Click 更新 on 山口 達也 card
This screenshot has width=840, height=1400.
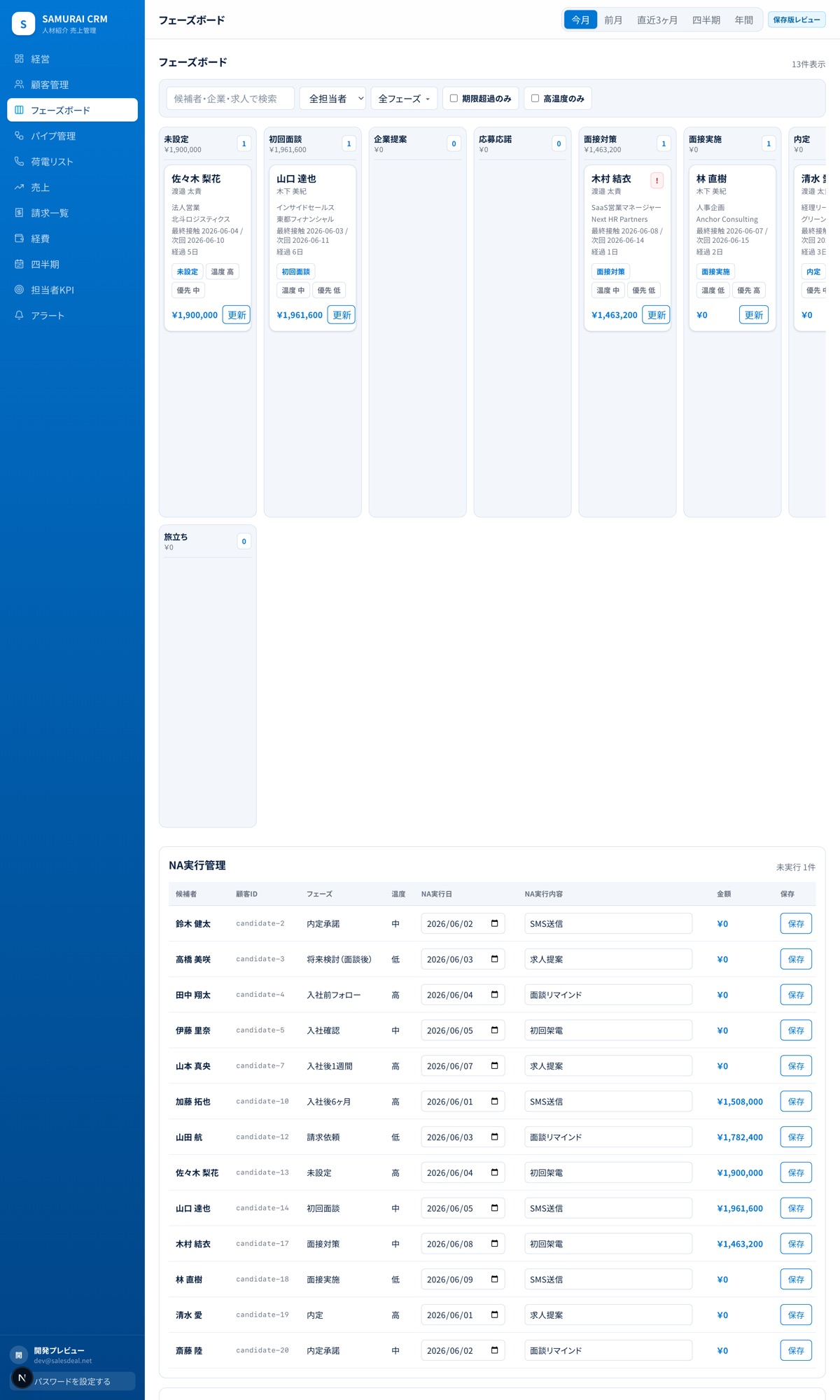342,315
